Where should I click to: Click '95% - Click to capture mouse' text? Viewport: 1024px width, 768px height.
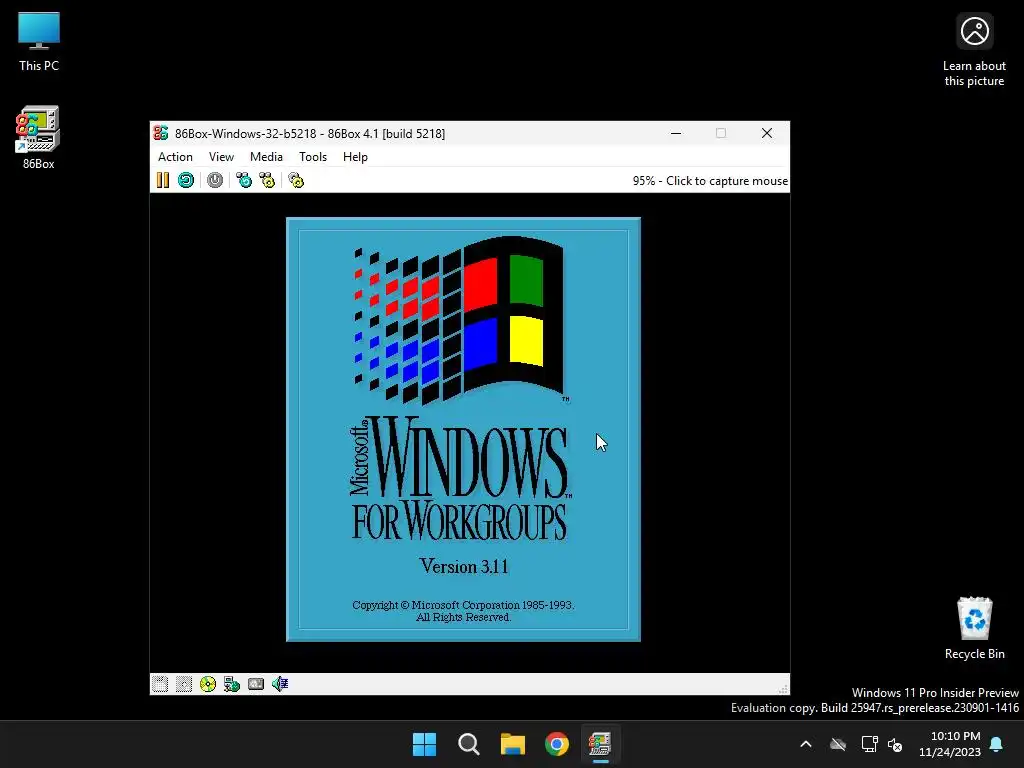pyautogui.click(x=710, y=181)
